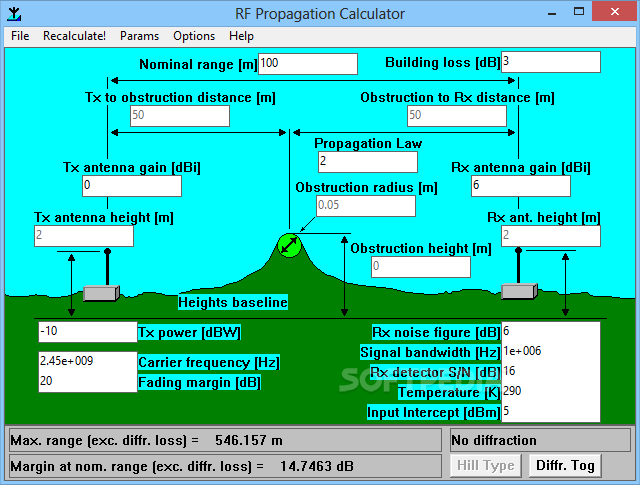The height and width of the screenshot is (485, 640).
Task: Click the Hill Type button
Action: click(486, 465)
